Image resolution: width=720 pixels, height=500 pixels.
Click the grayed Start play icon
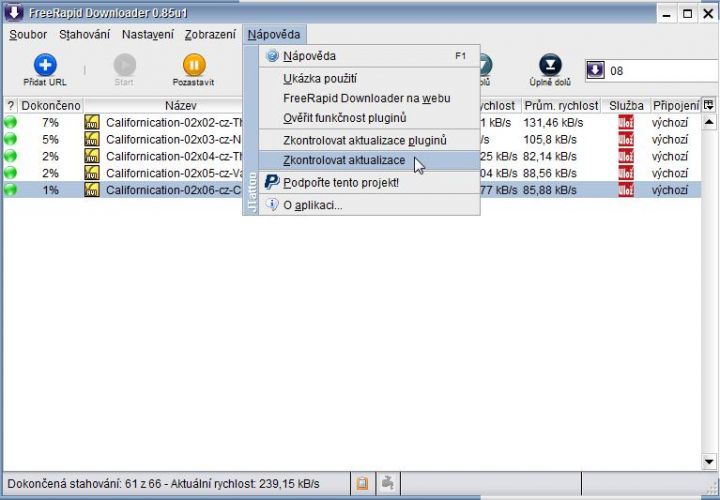[124, 65]
